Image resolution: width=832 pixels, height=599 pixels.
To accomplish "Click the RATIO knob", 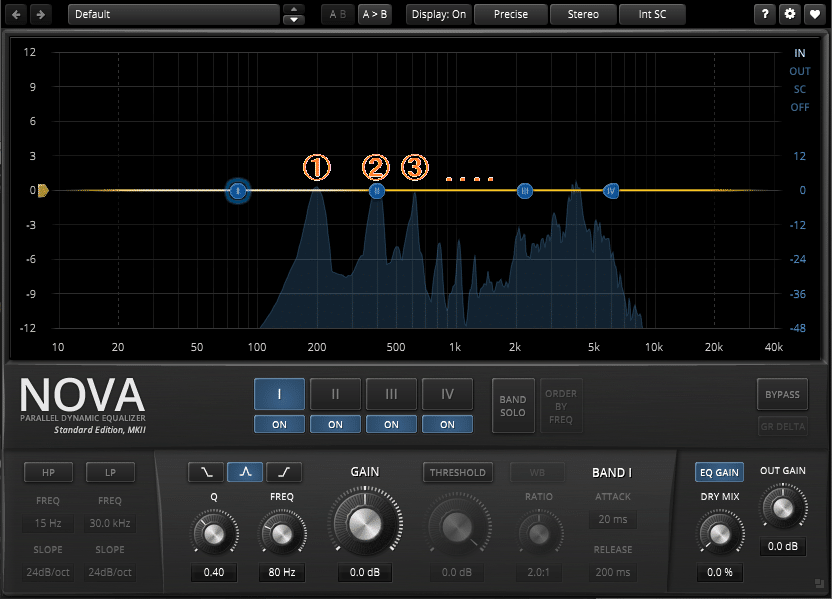I will 539,533.
